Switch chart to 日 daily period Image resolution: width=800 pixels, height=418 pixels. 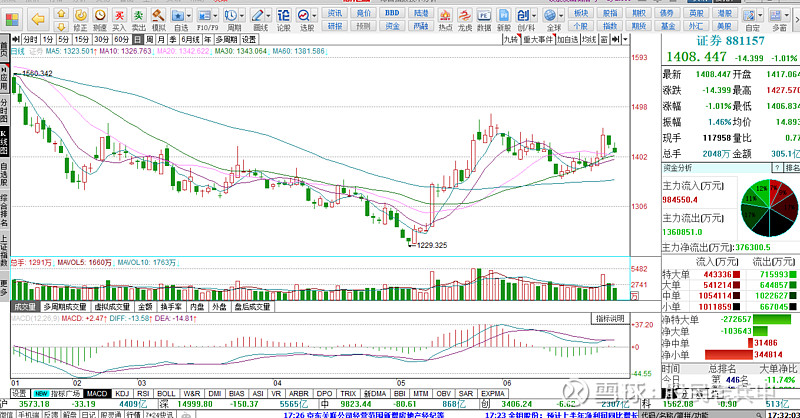[136, 38]
